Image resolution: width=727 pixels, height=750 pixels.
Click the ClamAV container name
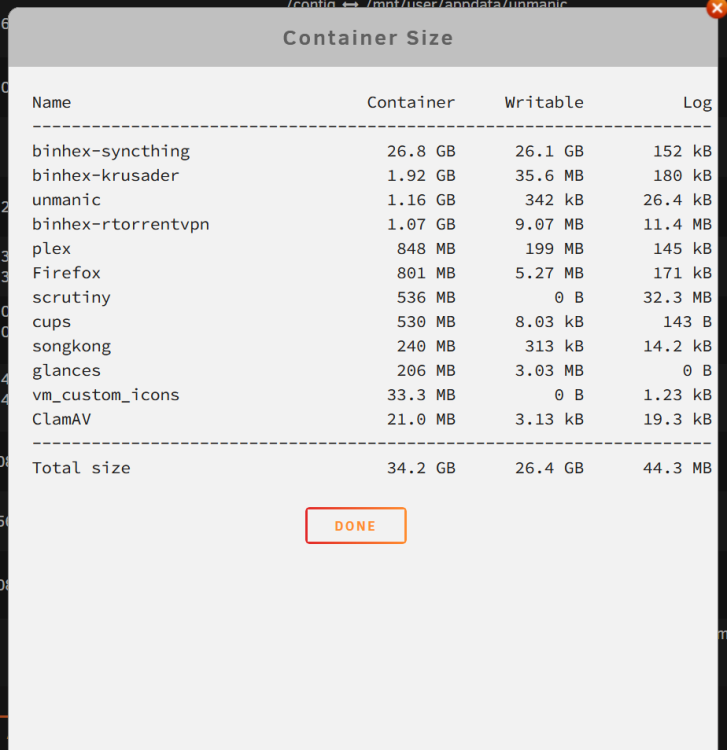point(62,419)
